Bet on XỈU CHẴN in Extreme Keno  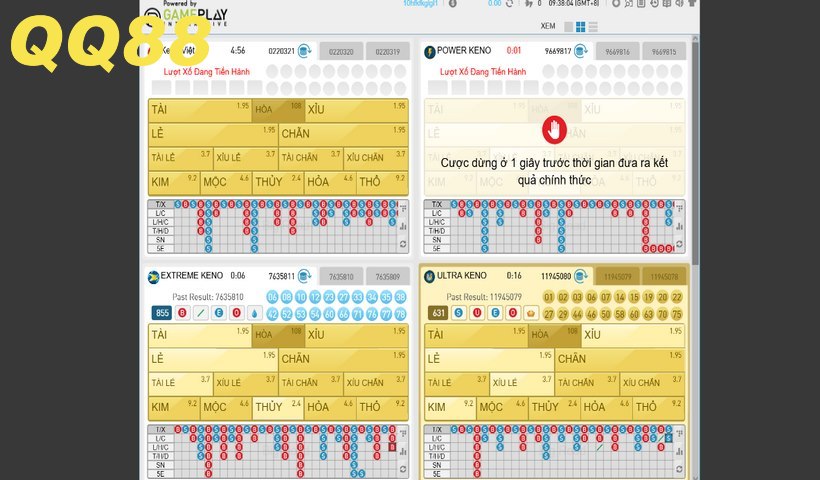click(375, 383)
